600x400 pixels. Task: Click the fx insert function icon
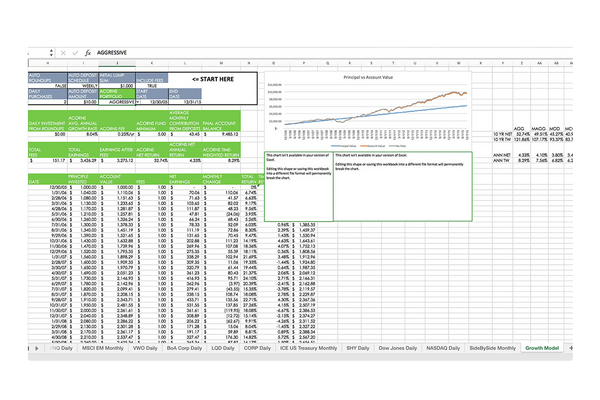87,52
